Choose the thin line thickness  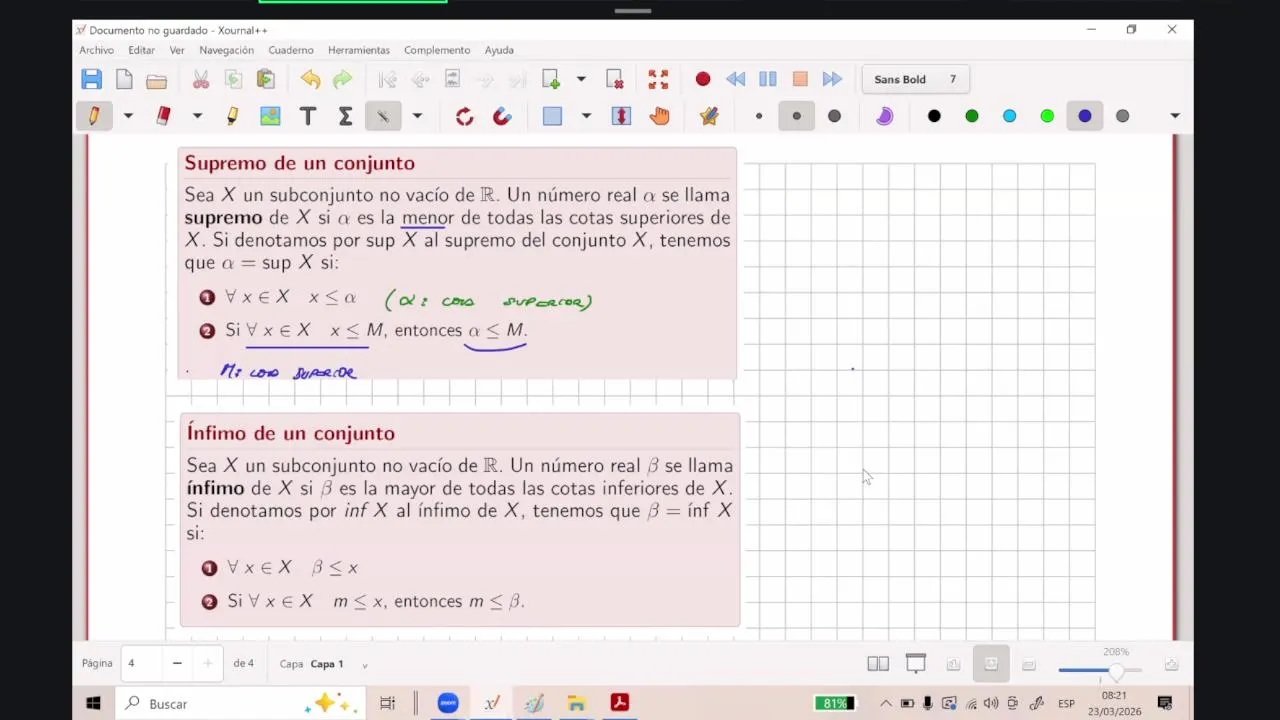(x=759, y=116)
